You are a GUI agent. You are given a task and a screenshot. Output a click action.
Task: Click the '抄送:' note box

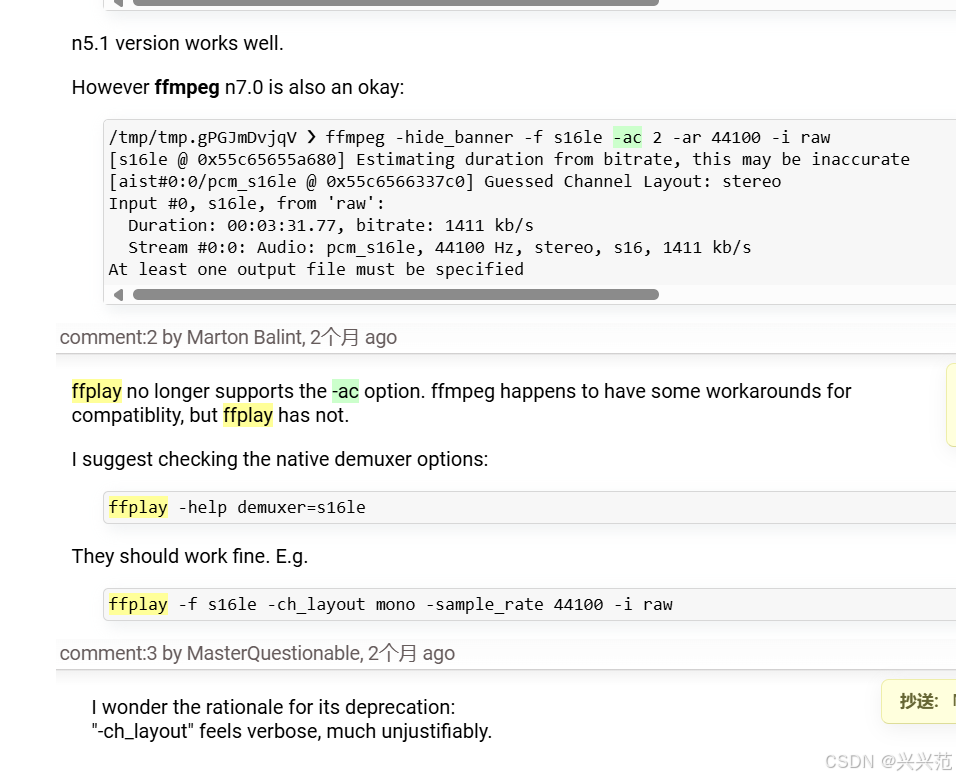click(919, 702)
